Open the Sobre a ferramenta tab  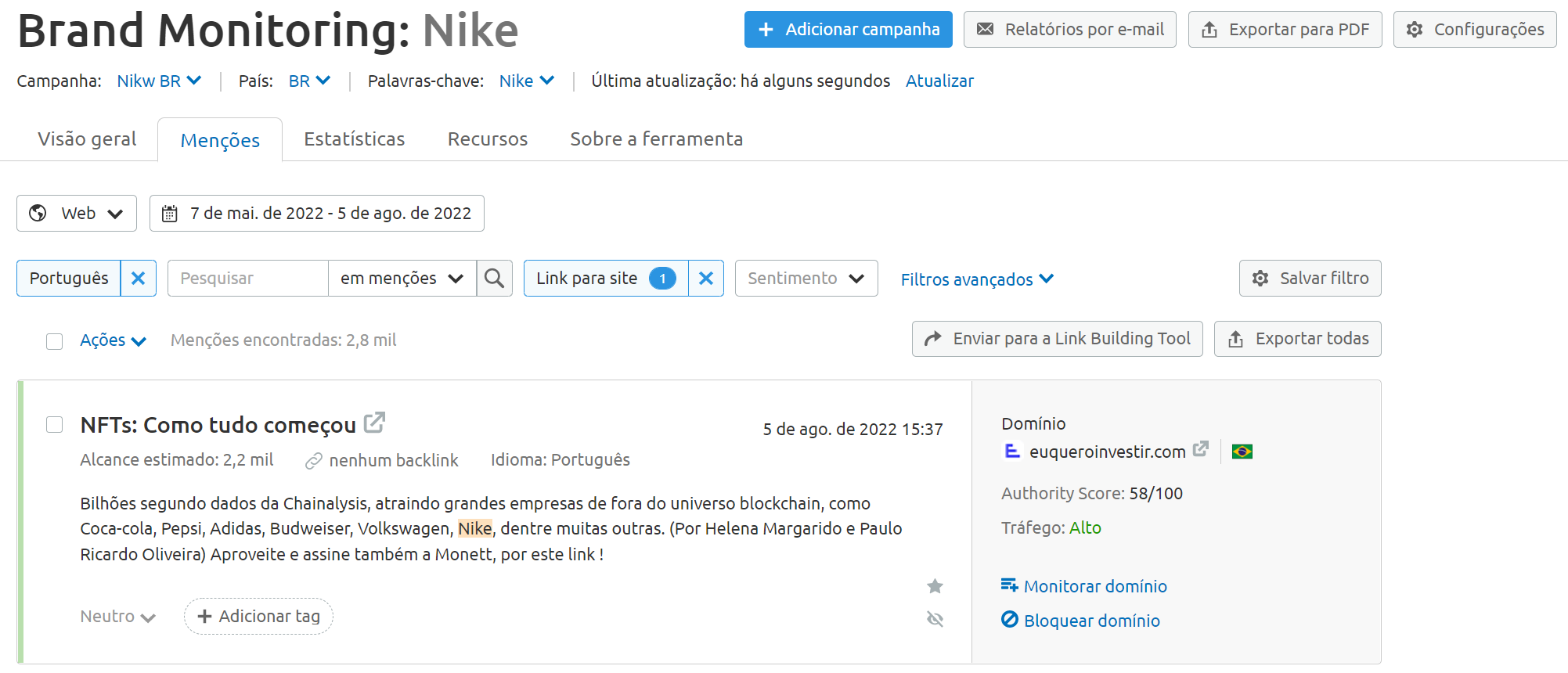656,139
